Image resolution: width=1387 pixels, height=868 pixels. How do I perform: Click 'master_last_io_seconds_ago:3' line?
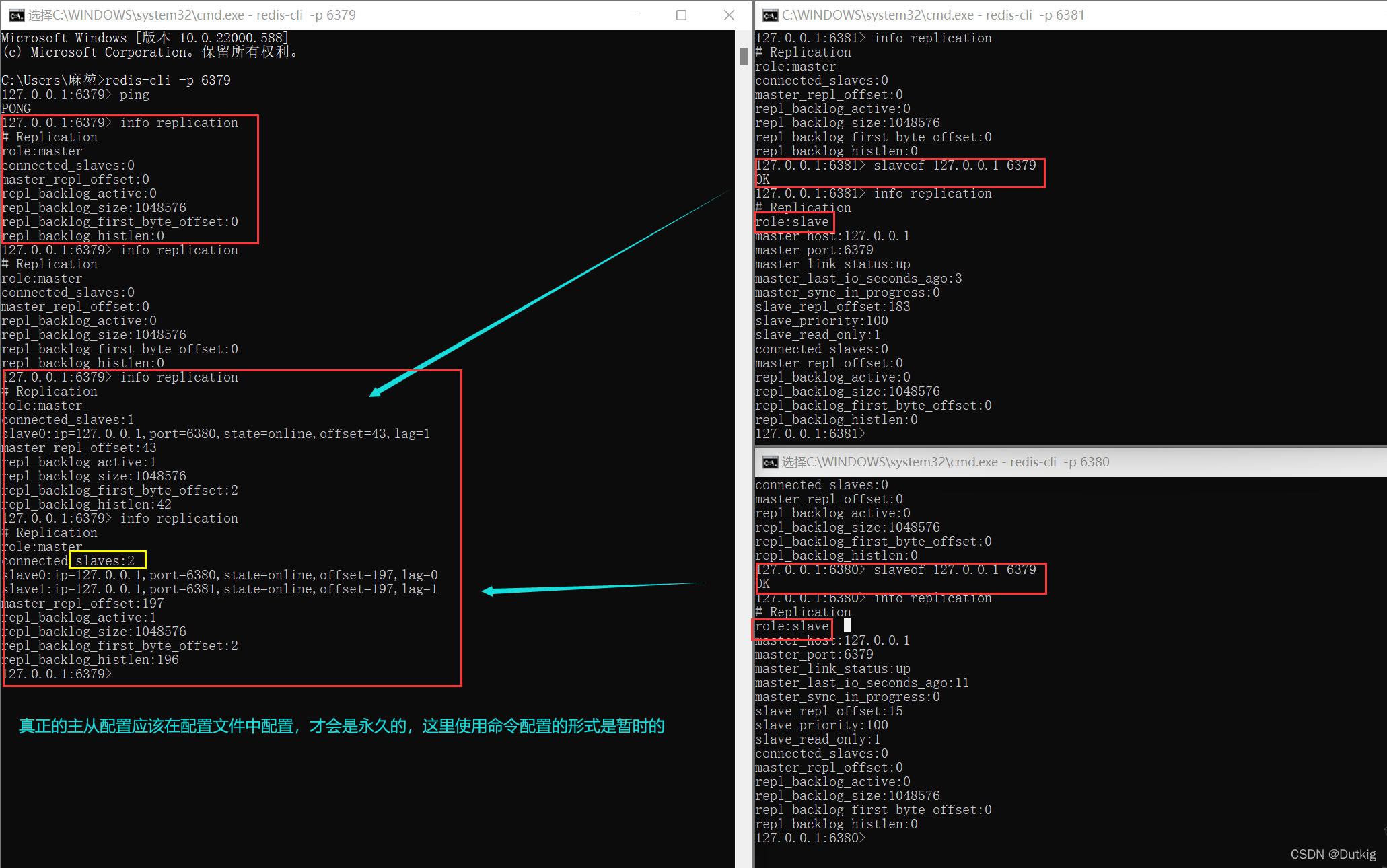tap(859, 279)
